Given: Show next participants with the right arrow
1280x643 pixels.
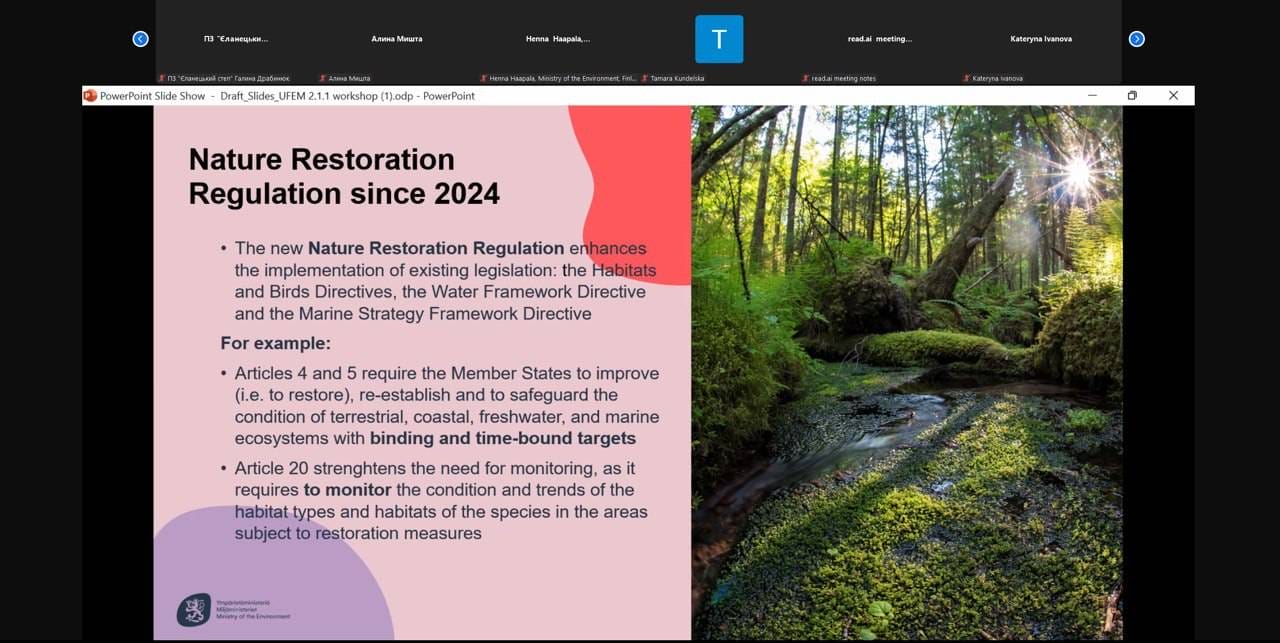Looking at the screenshot, I should click(1136, 39).
